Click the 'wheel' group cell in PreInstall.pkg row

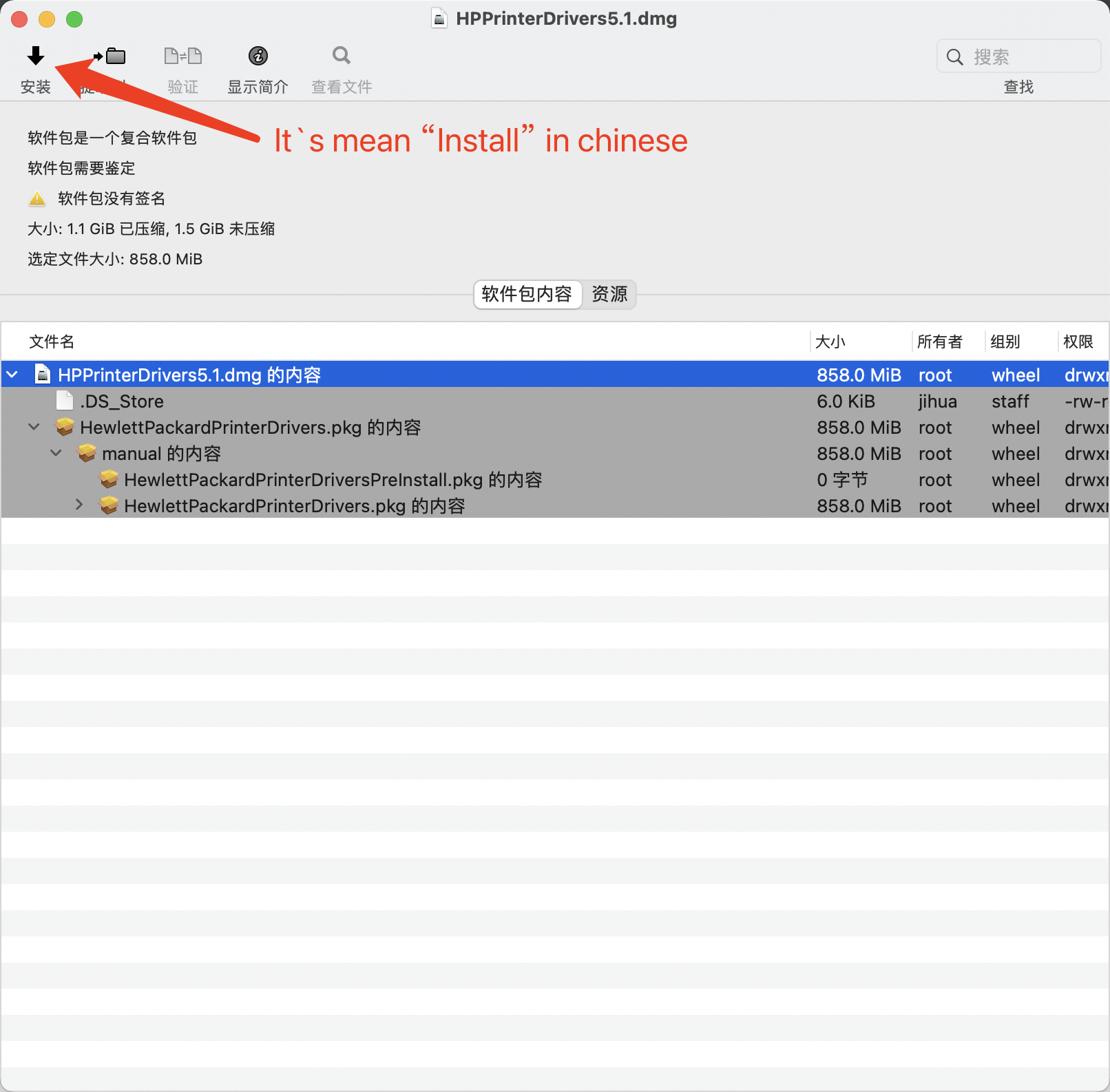tap(1016, 480)
